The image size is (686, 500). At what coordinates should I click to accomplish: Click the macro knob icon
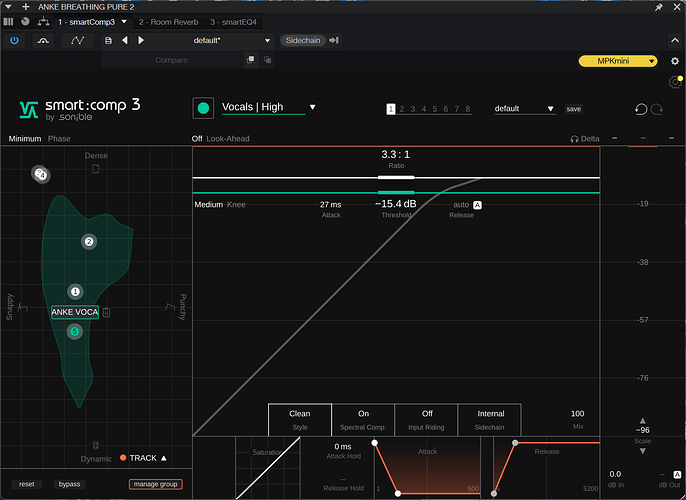25,21
